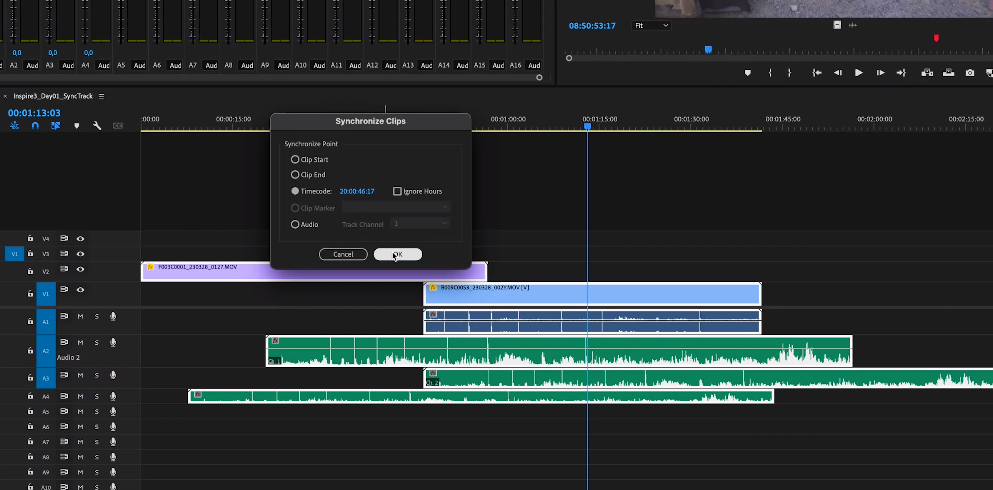The image size is (993, 490).
Task: Hide track V2 with the eye icon
Action: pyautogui.click(x=80, y=269)
